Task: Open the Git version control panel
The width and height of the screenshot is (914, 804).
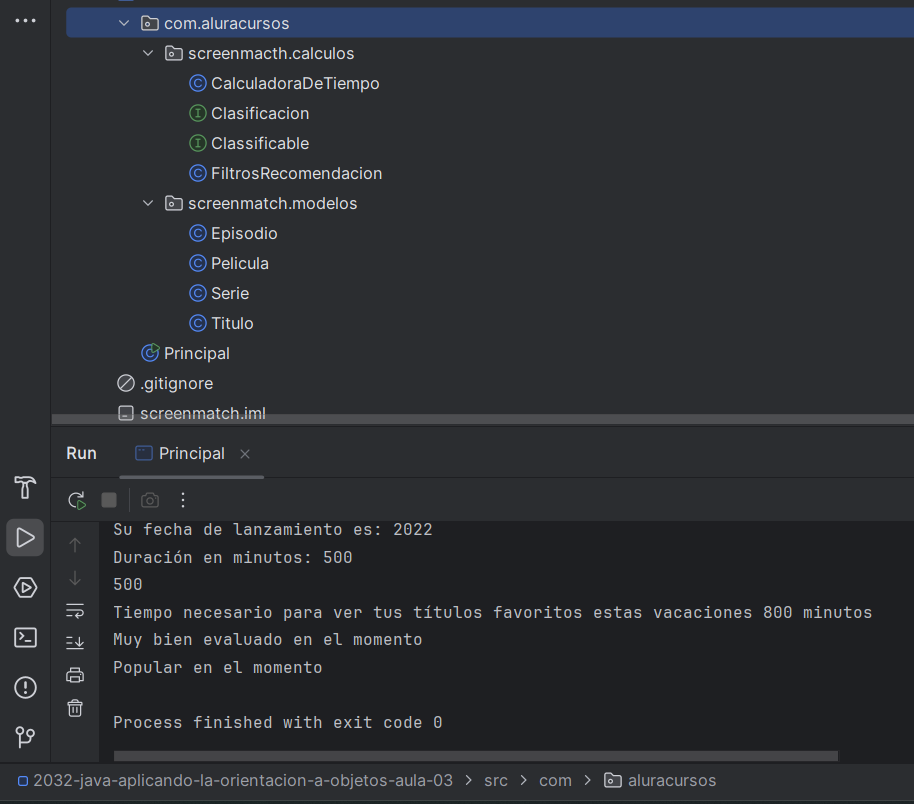Action: (25, 737)
